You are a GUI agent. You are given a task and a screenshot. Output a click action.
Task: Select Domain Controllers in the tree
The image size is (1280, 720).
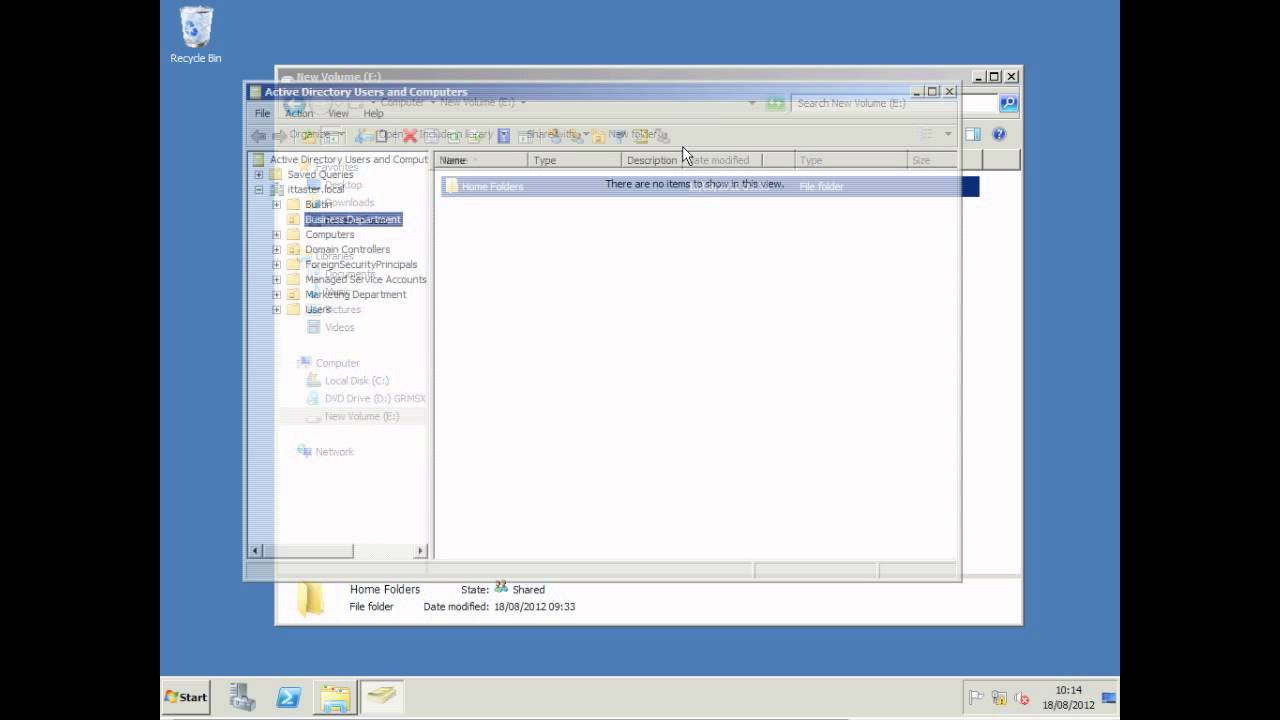click(347, 249)
